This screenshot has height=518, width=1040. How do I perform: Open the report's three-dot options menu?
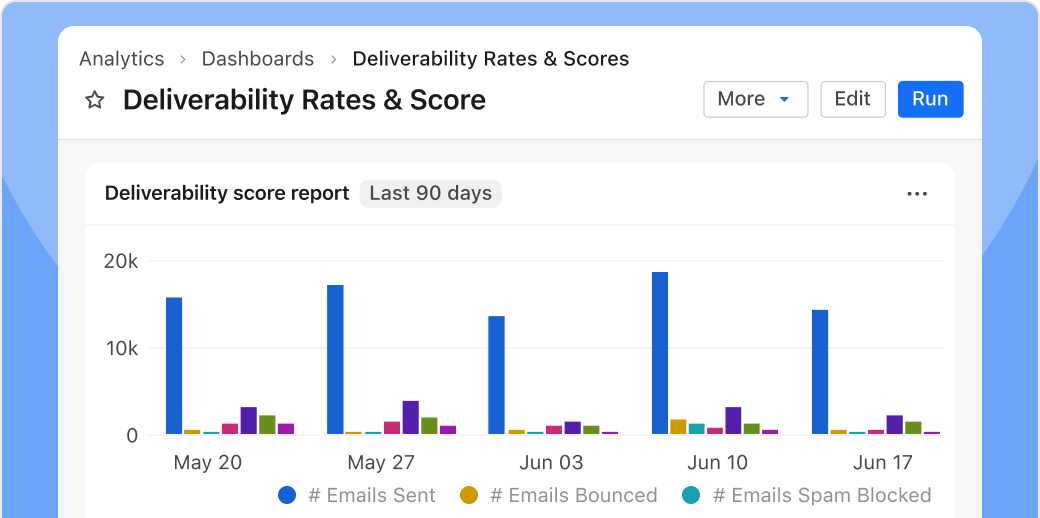(x=917, y=194)
